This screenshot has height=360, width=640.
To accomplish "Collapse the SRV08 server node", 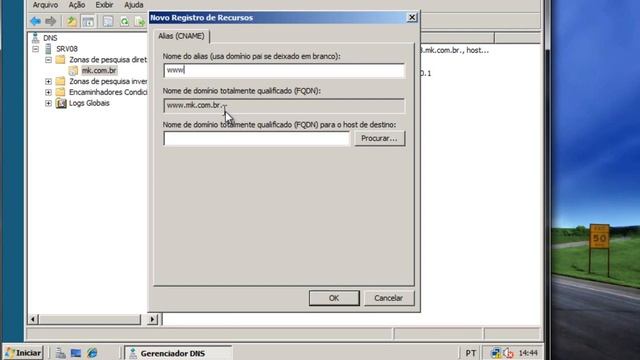I will 36,49.
